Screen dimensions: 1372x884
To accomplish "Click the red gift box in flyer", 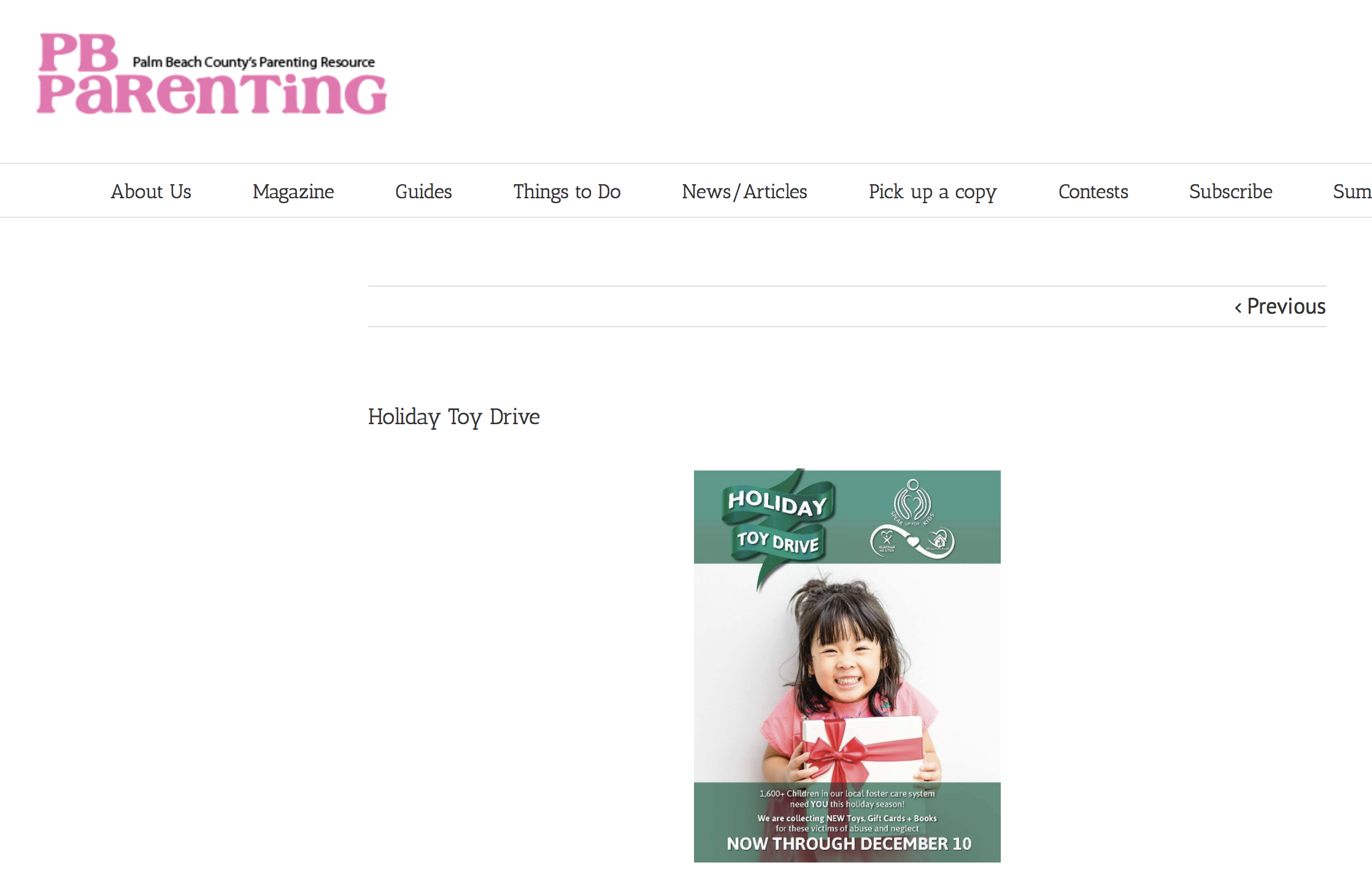I will click(x=862, y=748).
